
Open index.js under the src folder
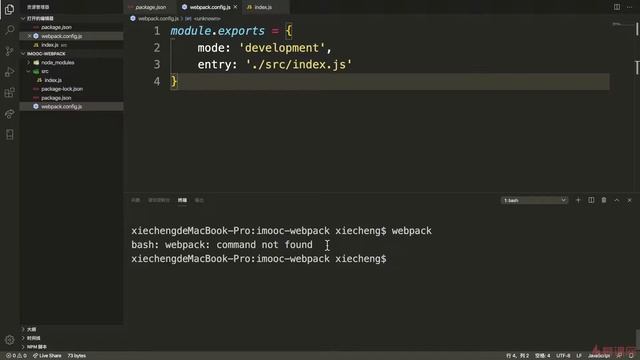pos(71,80)
